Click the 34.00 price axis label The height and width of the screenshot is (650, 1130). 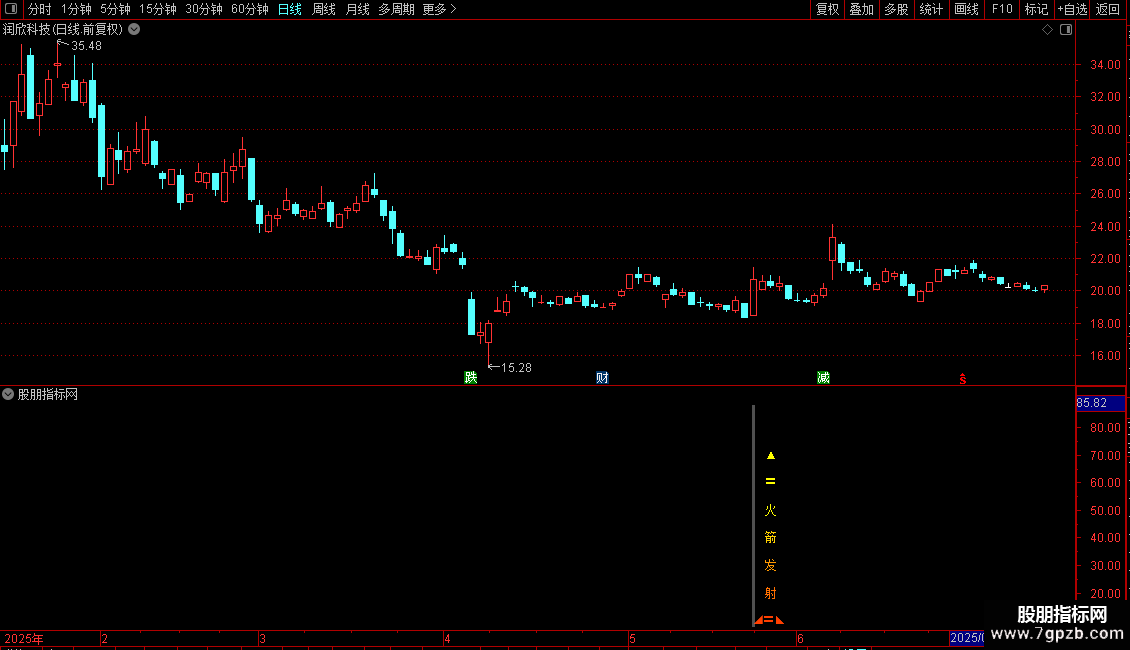1105,65
